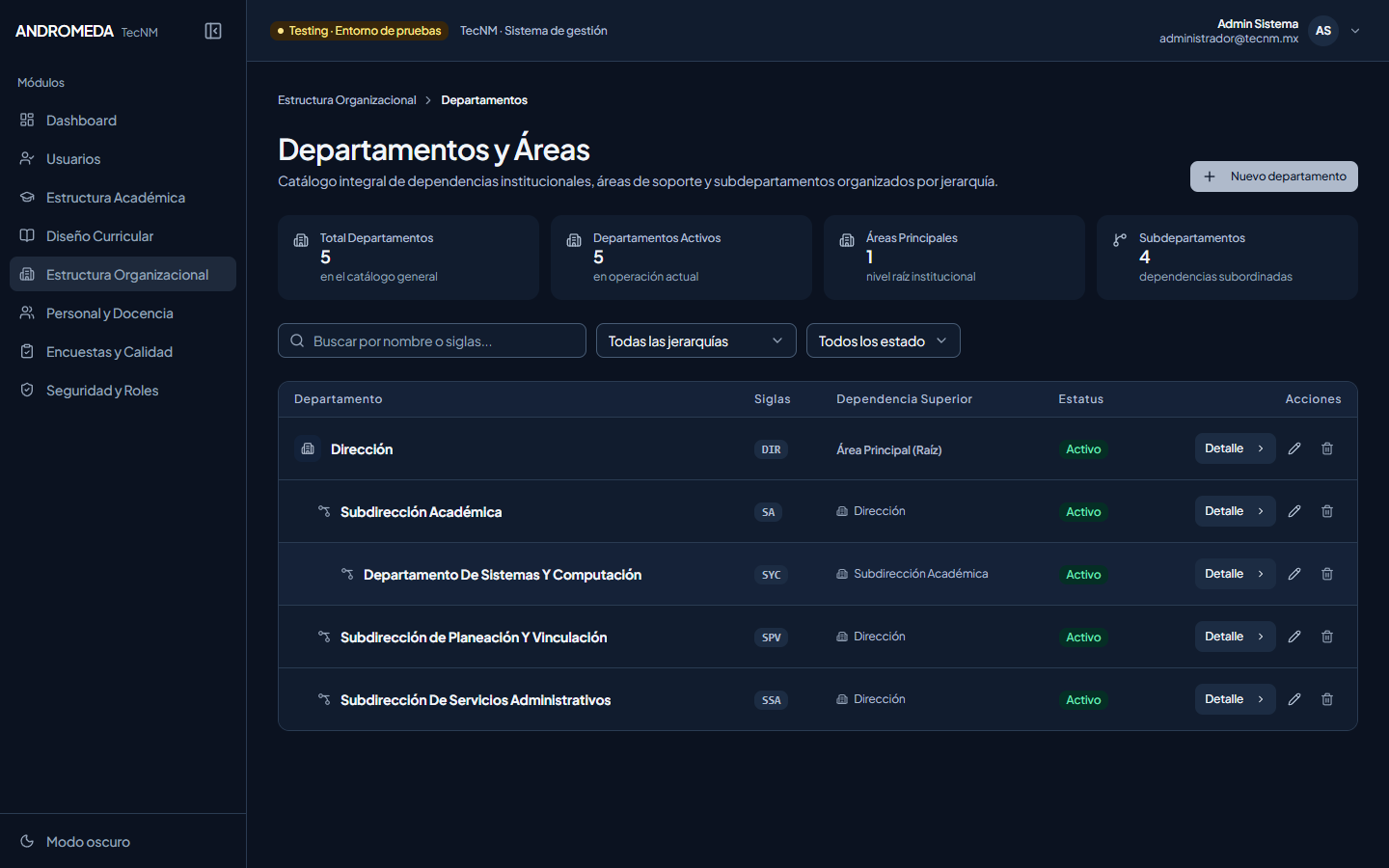Image resolution: width=1389 pixels, height=868 pixels.
Task: Edit Departamento De Sistemas Y Computación pencil
Action: [1294, 574]
